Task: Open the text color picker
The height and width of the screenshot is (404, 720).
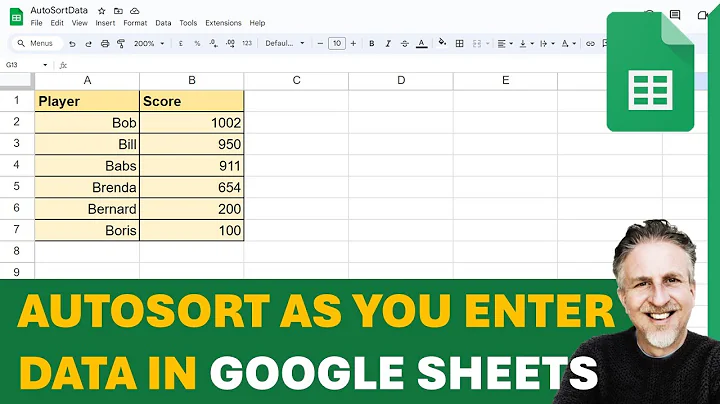Action: click(422, 44)
